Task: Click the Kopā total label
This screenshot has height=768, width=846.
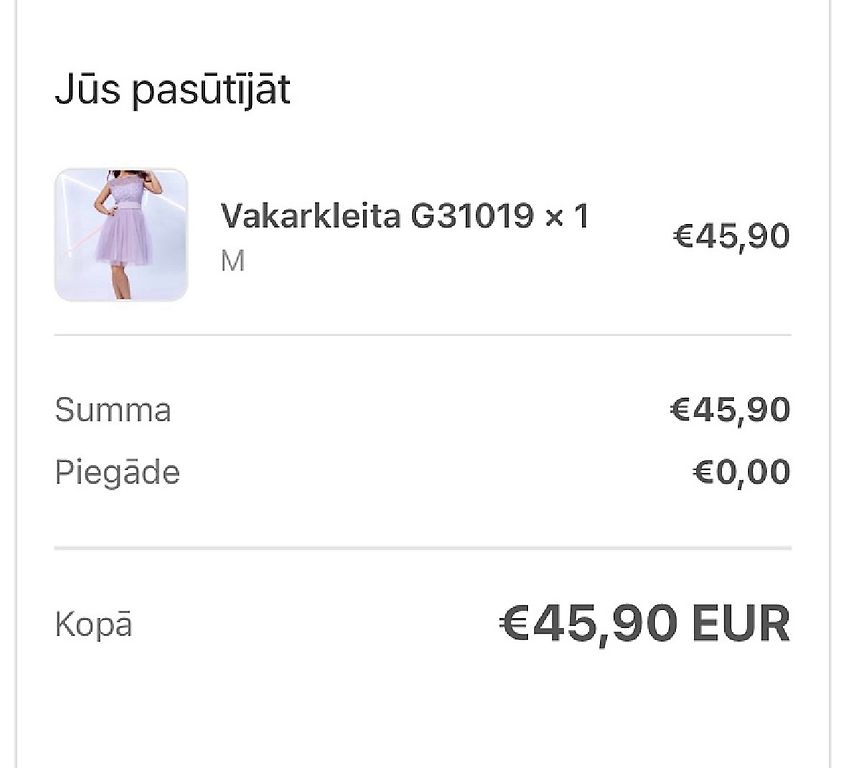Action: click(x=93, y=625)
